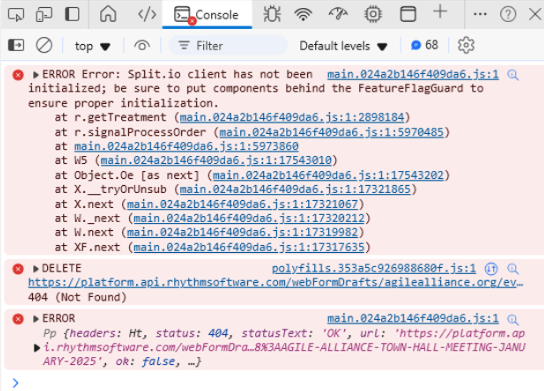Open the Welcome home tool

pyautogui.click(x=108, y=15)
